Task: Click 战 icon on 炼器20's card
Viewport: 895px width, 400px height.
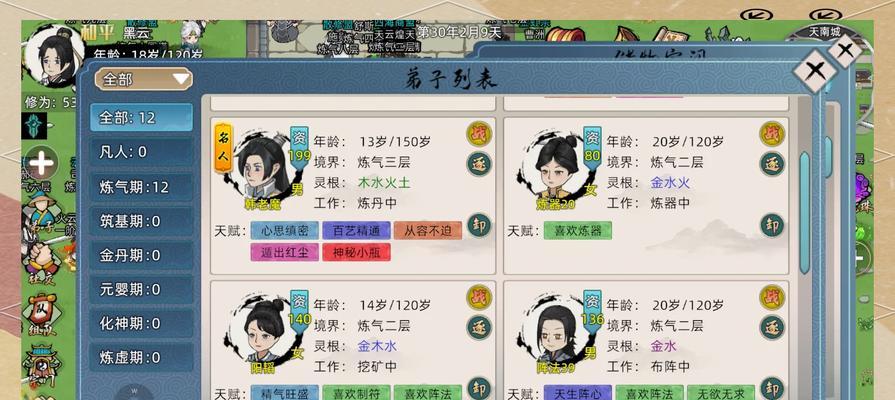Action: (x=772, y=134)
